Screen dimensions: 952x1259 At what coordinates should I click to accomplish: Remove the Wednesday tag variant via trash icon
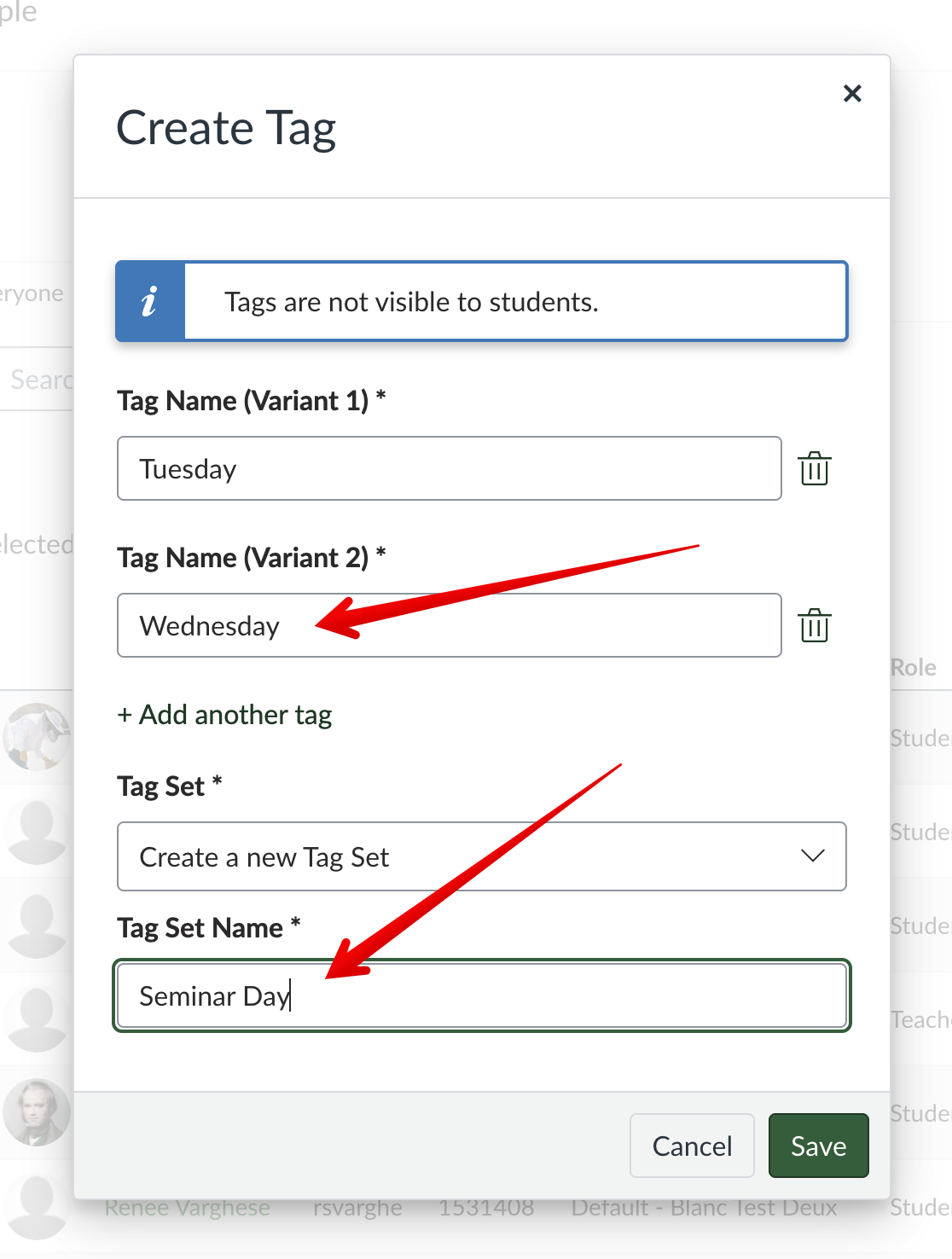tap(815, 625)
